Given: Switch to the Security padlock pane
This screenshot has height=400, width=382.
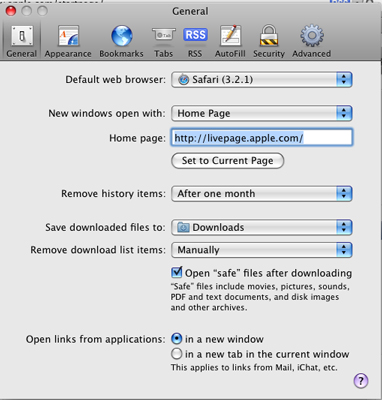Looking at the screenshot, I should [x=269, y=41].
